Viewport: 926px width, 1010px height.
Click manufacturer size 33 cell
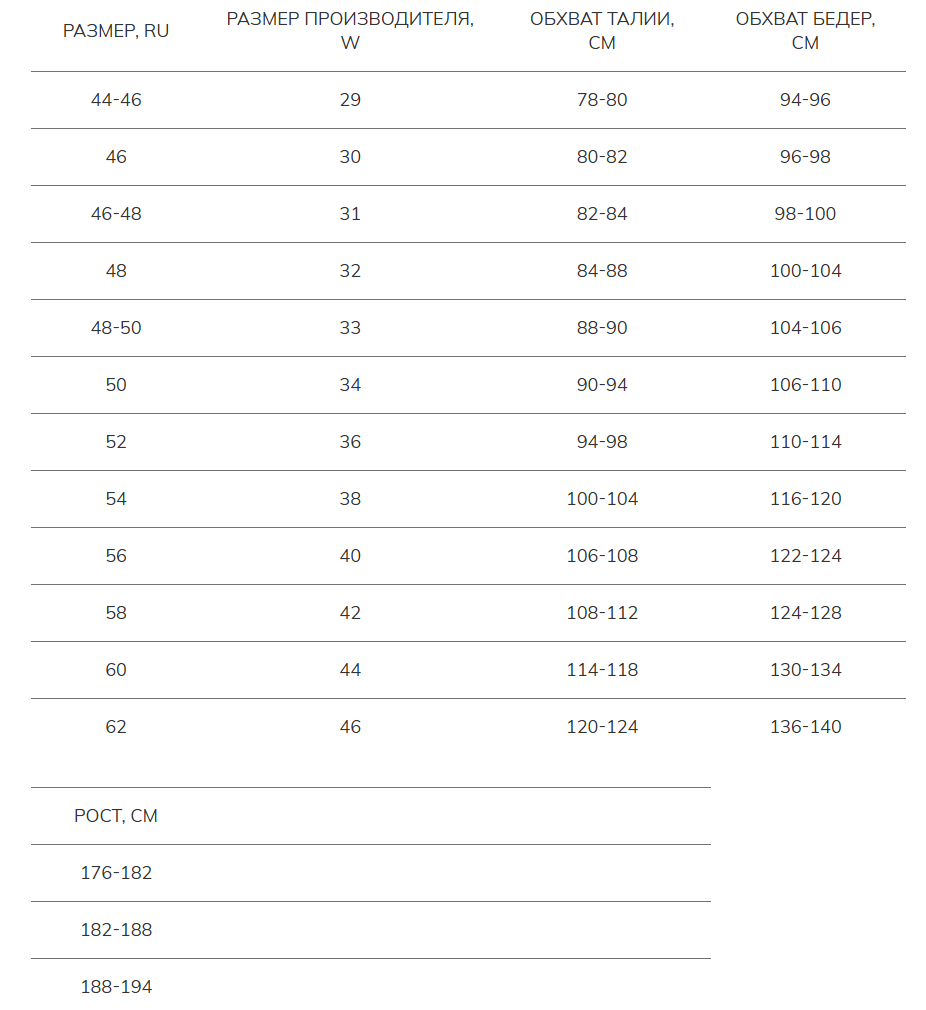pyautogui.click(x=350, y=328)
